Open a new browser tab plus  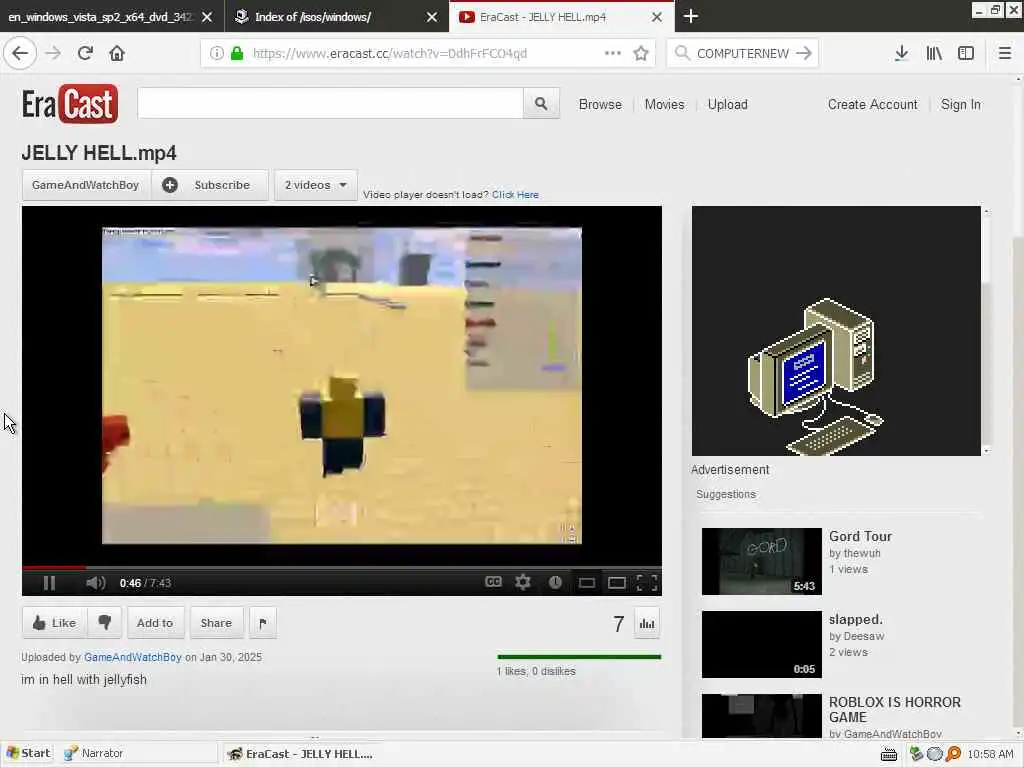pyautogui.click(x=691, y=16)
